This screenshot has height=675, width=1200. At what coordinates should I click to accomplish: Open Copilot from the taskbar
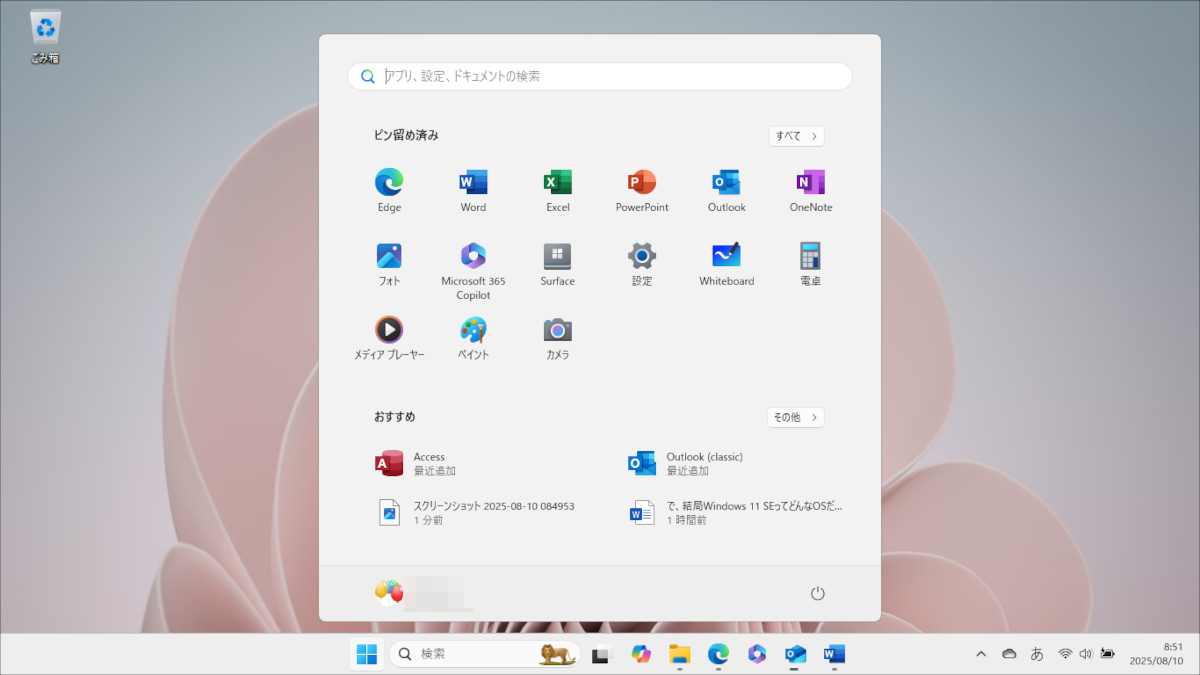(641, 654)
